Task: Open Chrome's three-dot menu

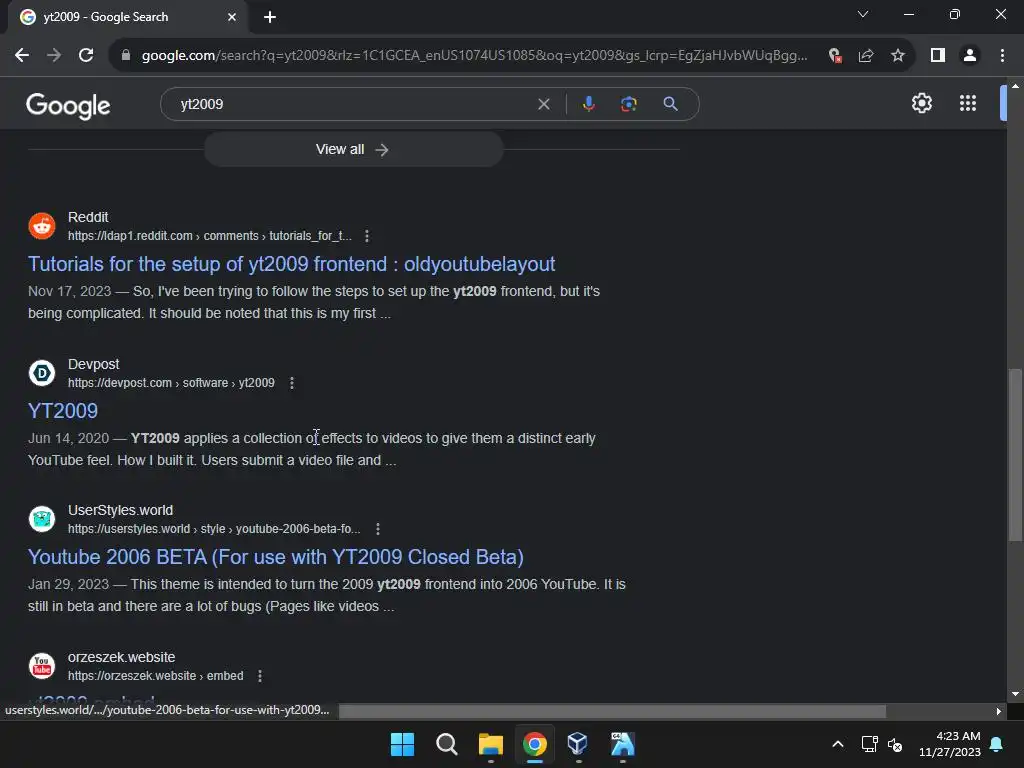Action: [1002, 56]
